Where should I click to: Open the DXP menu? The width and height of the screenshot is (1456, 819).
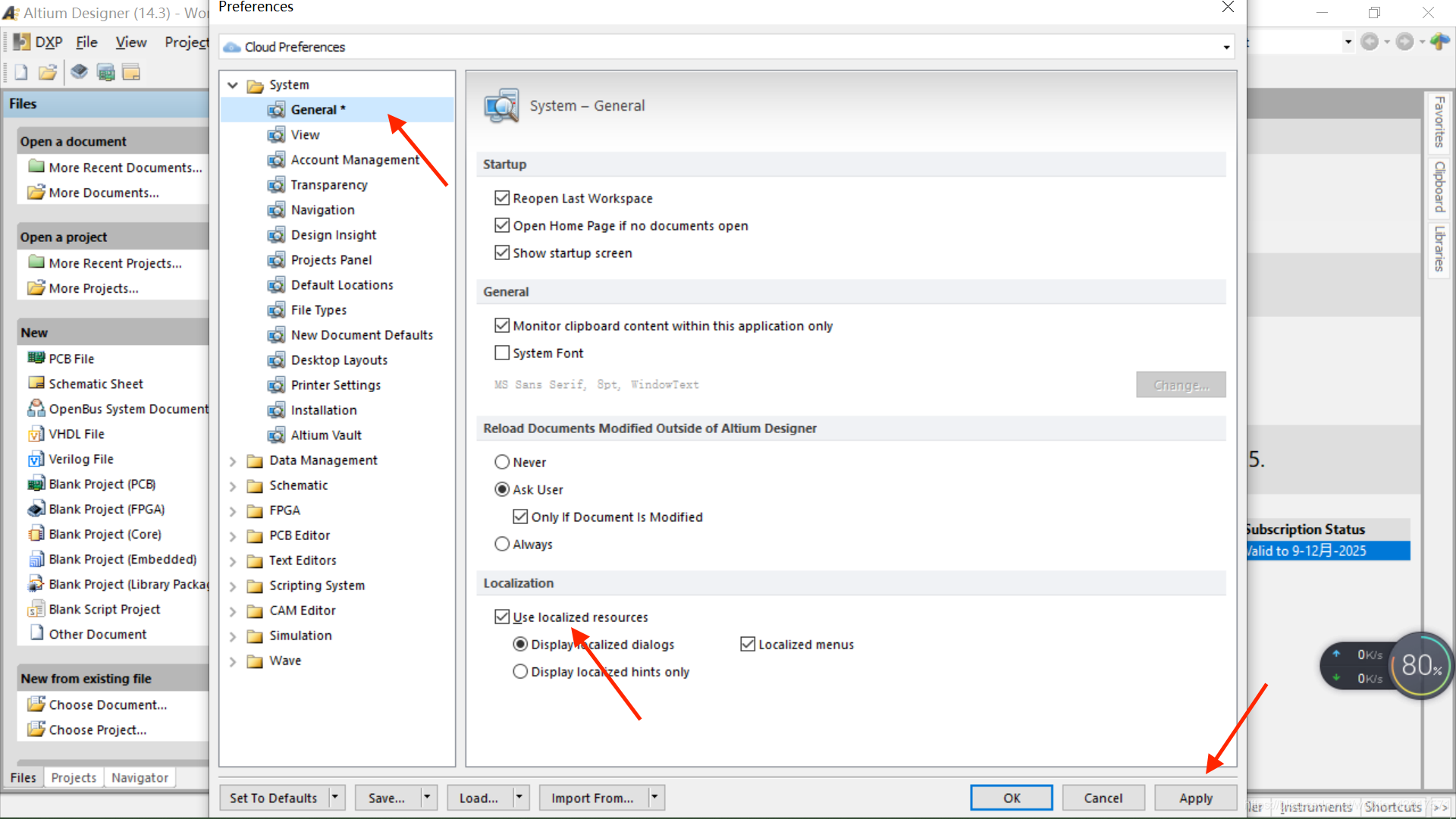point(48,42)
